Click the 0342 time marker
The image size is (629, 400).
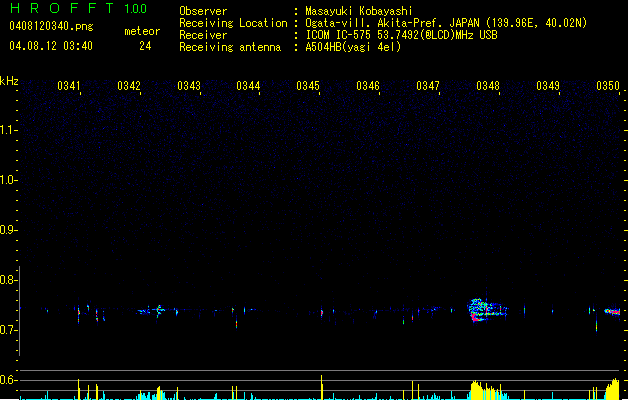tap(129, 86)
